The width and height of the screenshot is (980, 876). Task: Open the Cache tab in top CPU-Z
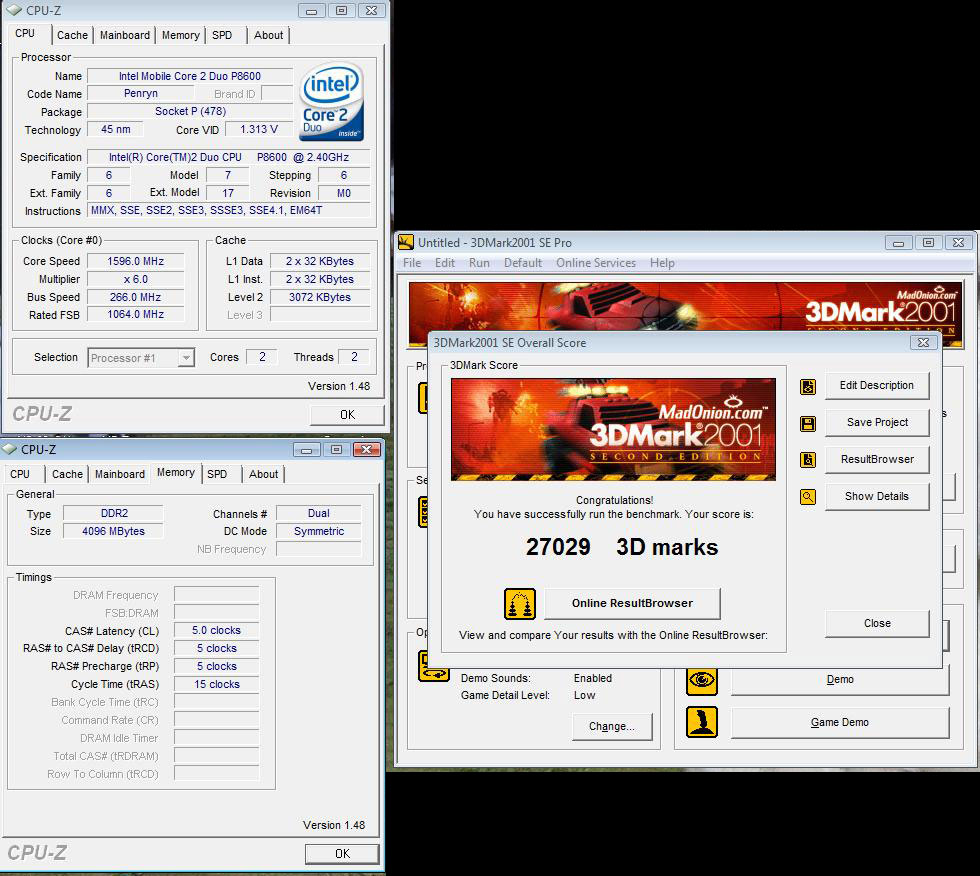click(72, 35)
